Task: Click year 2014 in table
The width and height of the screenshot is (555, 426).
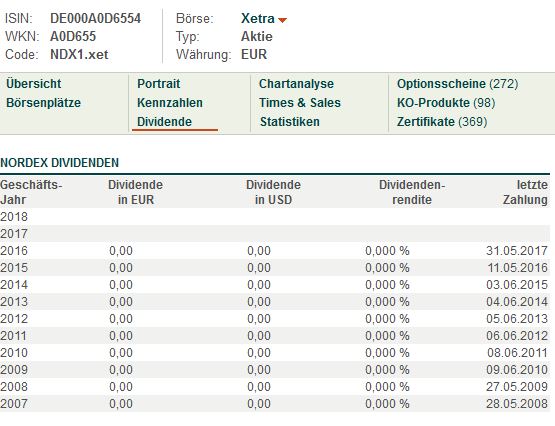Action: (x=14, y=284)
